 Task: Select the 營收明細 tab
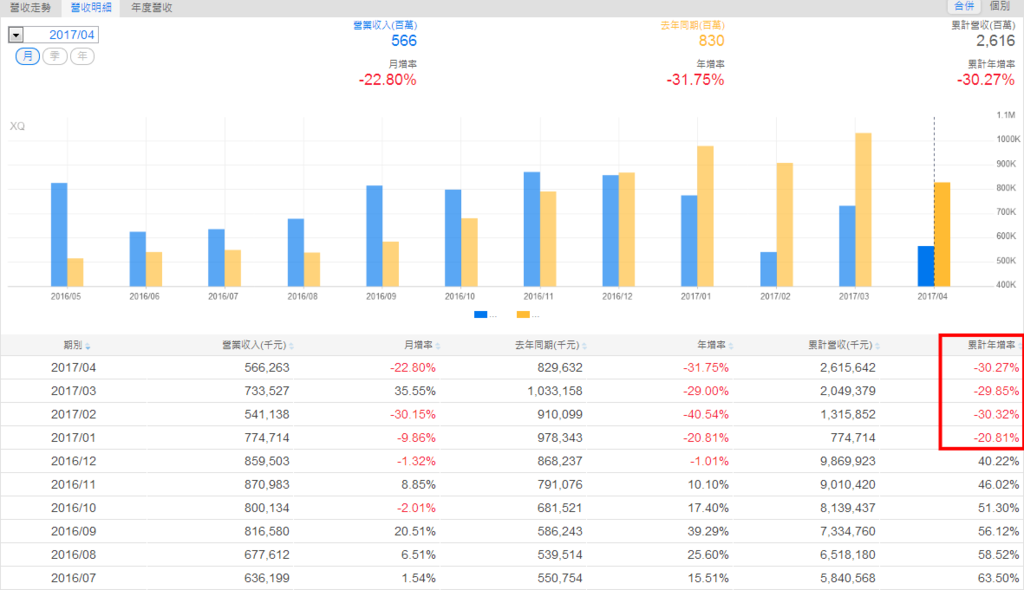(91, 7)
